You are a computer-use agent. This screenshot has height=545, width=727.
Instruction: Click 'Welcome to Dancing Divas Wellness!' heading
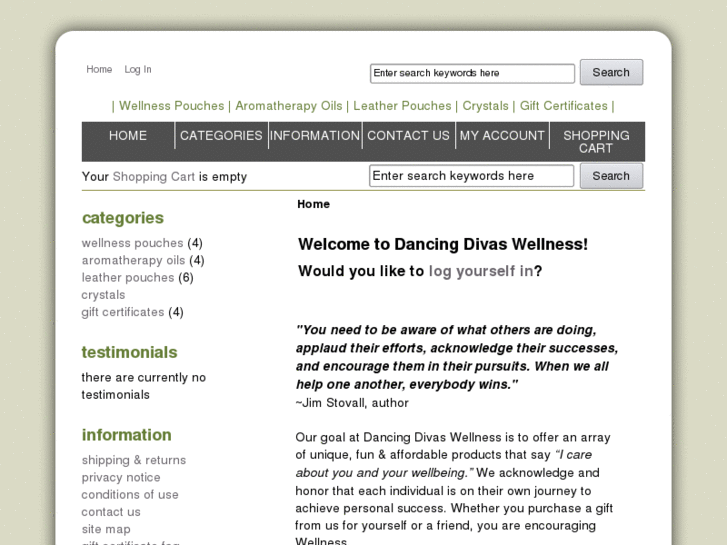443,244
